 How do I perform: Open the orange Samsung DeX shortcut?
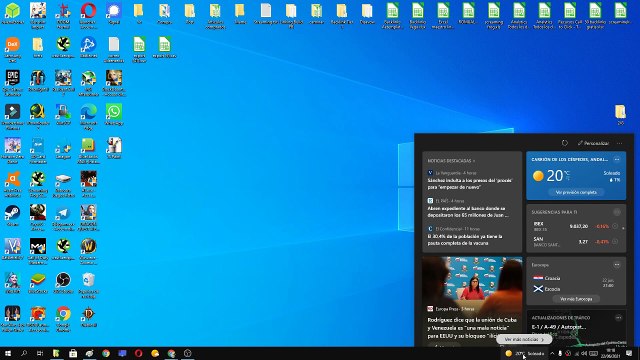(x=13, y=49)
